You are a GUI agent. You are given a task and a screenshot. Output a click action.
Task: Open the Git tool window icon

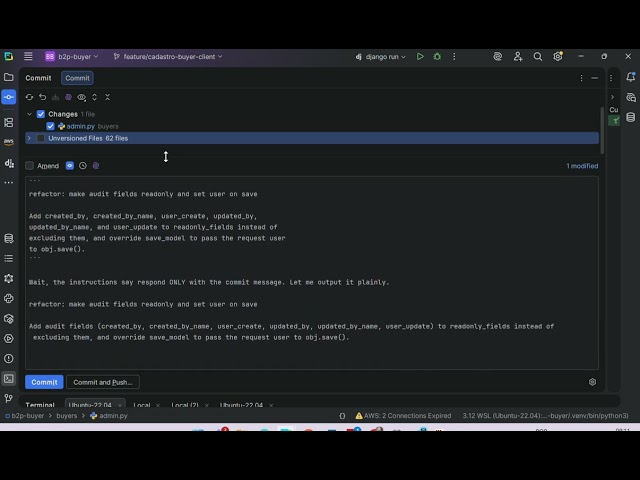point(9,398)
